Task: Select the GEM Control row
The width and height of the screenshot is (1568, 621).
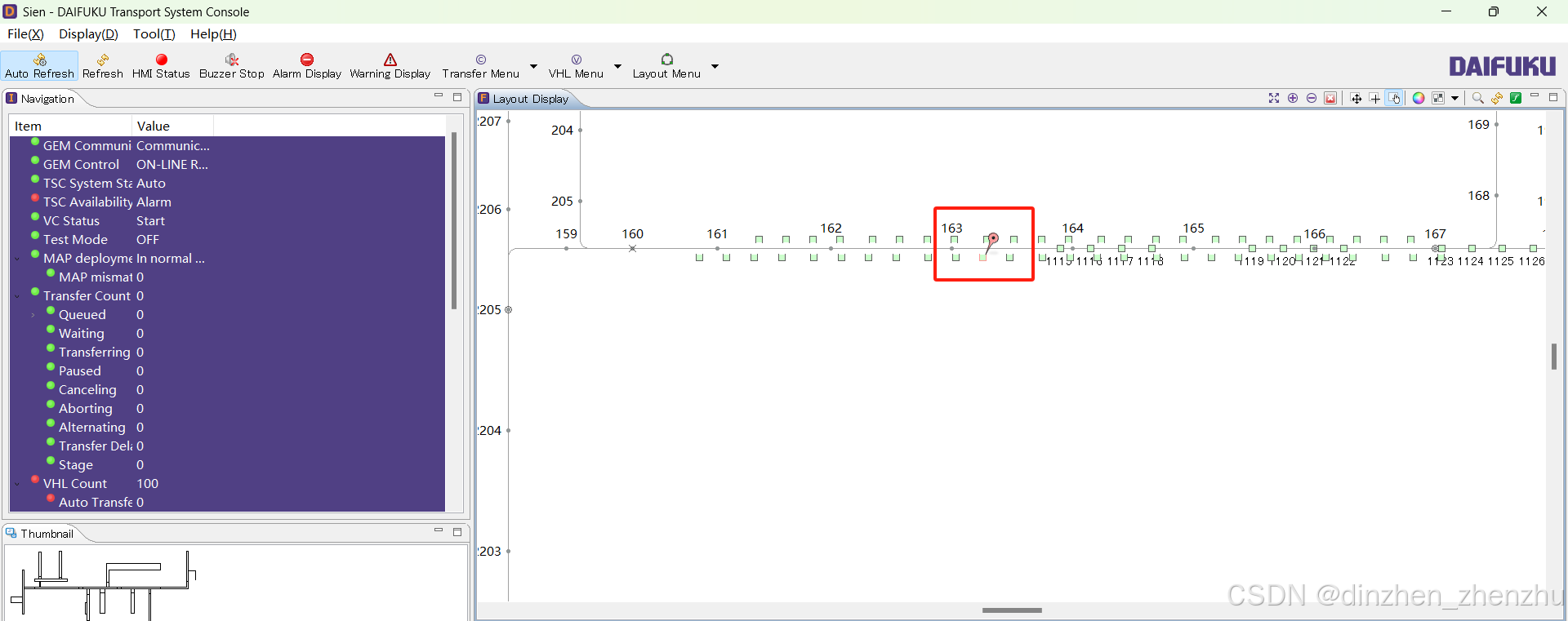Action: coord(227,165)
